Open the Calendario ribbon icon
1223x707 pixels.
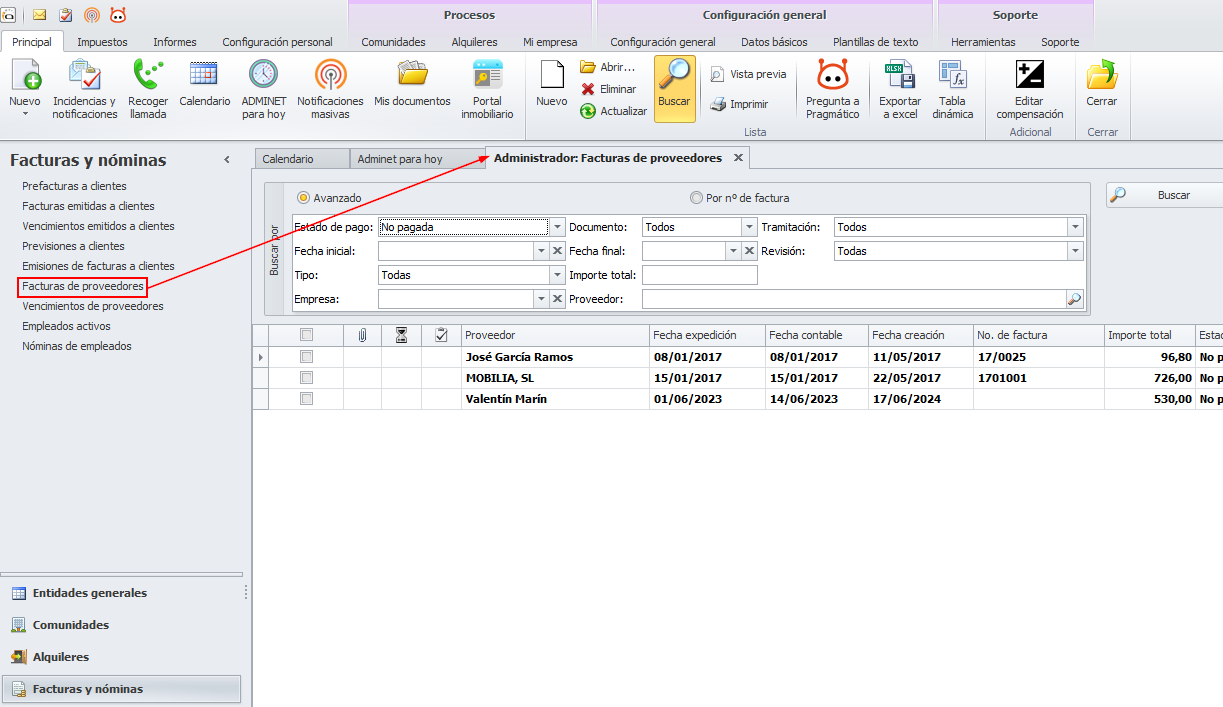pos(204,76)
